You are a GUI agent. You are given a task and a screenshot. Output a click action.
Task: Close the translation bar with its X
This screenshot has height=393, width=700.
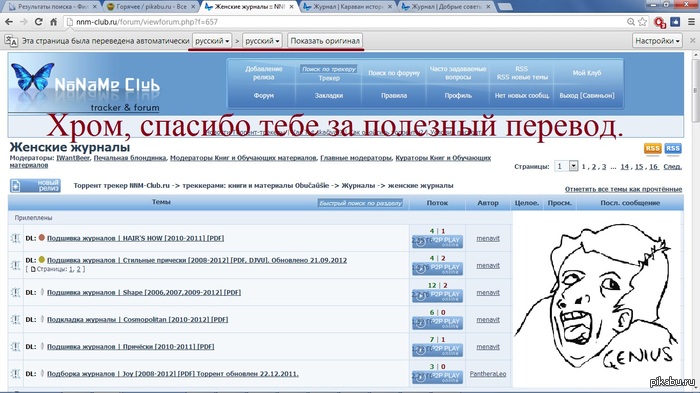tap(692, 41)
